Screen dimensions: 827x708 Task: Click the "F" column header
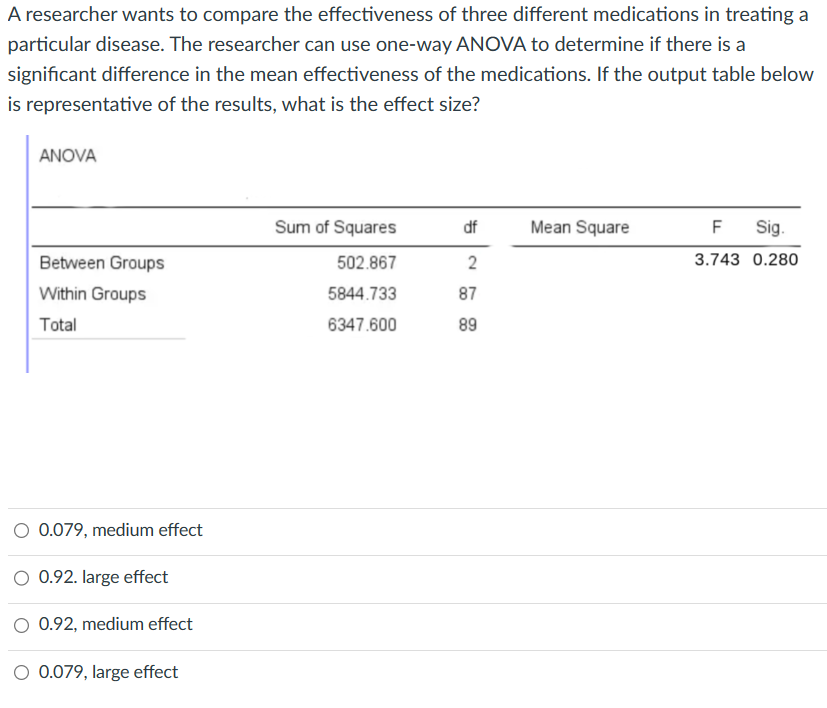715,227
